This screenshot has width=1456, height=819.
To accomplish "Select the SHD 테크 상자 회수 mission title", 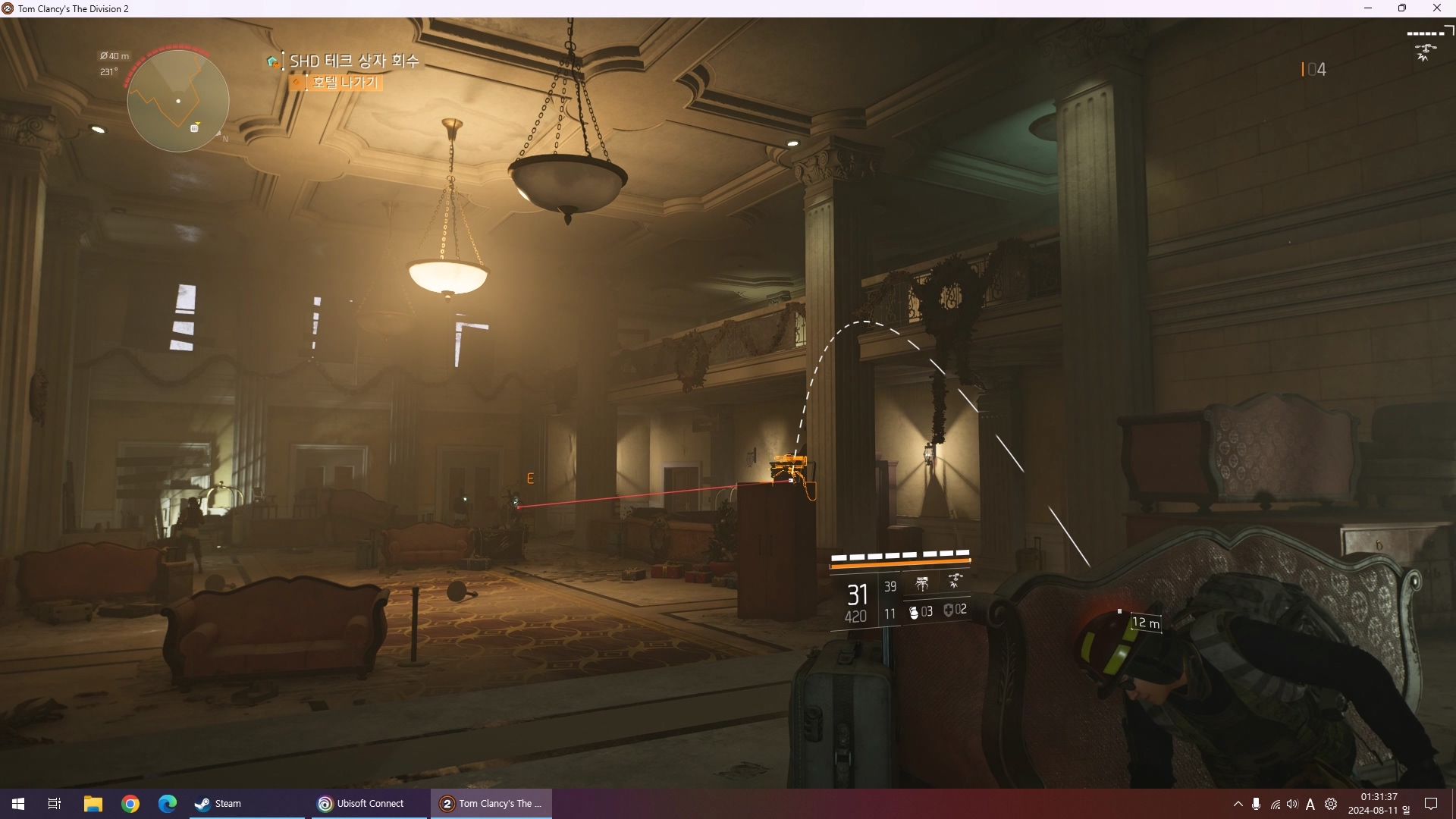I will [x=354, y=61].
